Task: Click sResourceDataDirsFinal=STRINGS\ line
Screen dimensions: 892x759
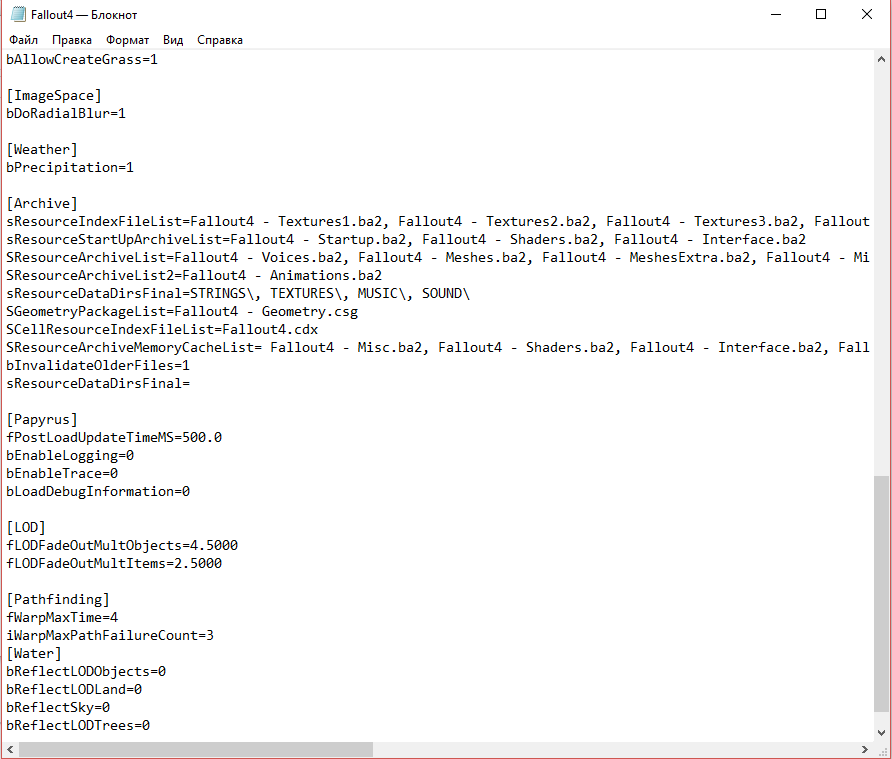Action: [238, 294]
